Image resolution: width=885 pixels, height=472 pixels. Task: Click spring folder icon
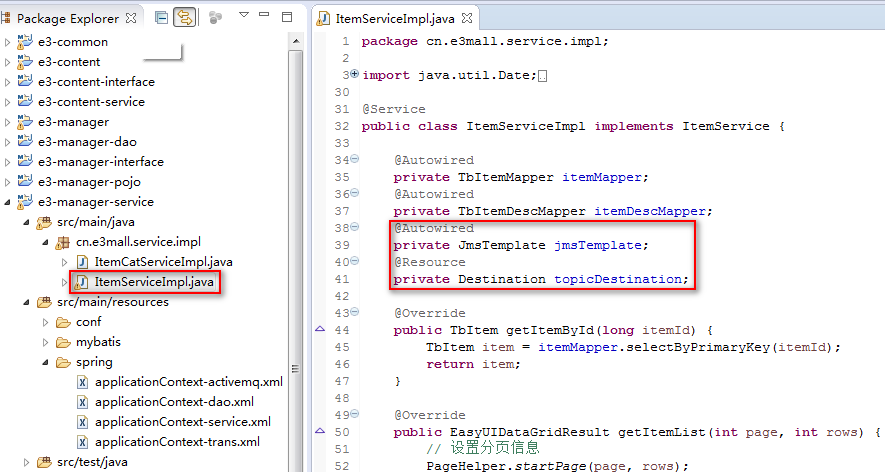click(x=63, y=362)
